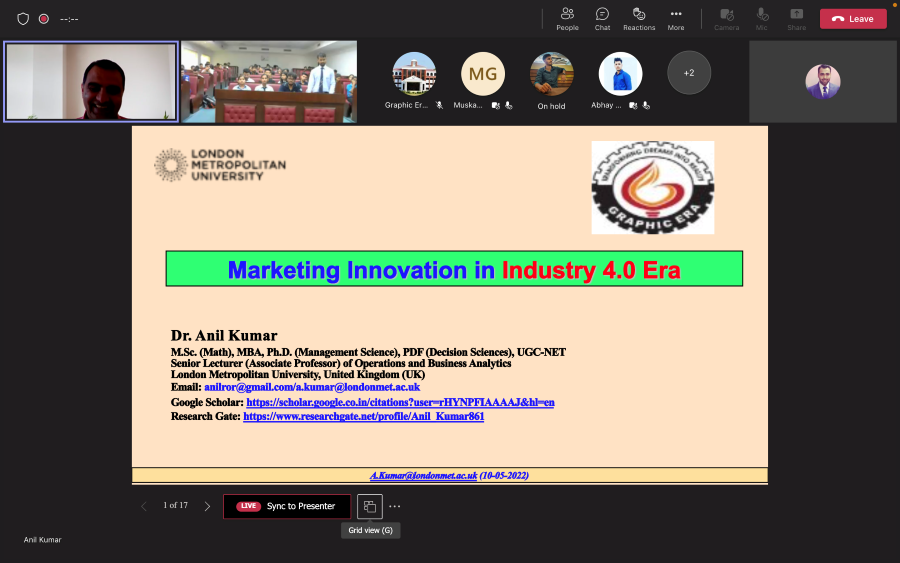Switch to slide Grid view
Image resolution: width=900 pixels, height=563 pixels.
point(370,506)
